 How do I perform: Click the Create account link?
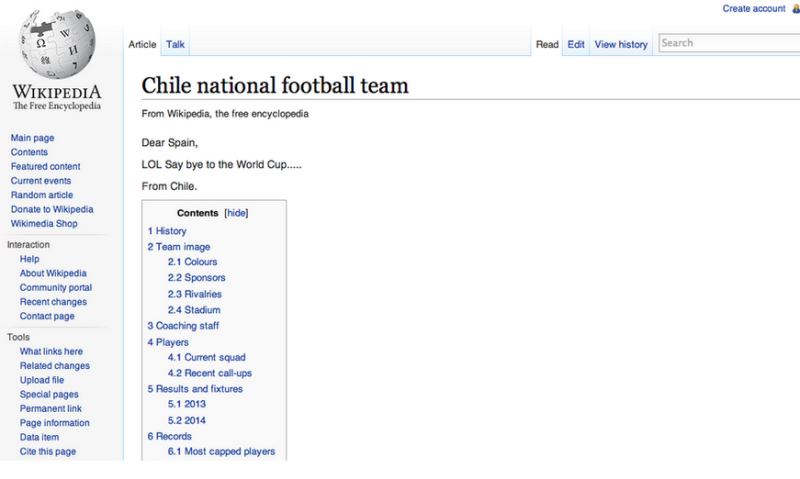[x=754, y=9]
